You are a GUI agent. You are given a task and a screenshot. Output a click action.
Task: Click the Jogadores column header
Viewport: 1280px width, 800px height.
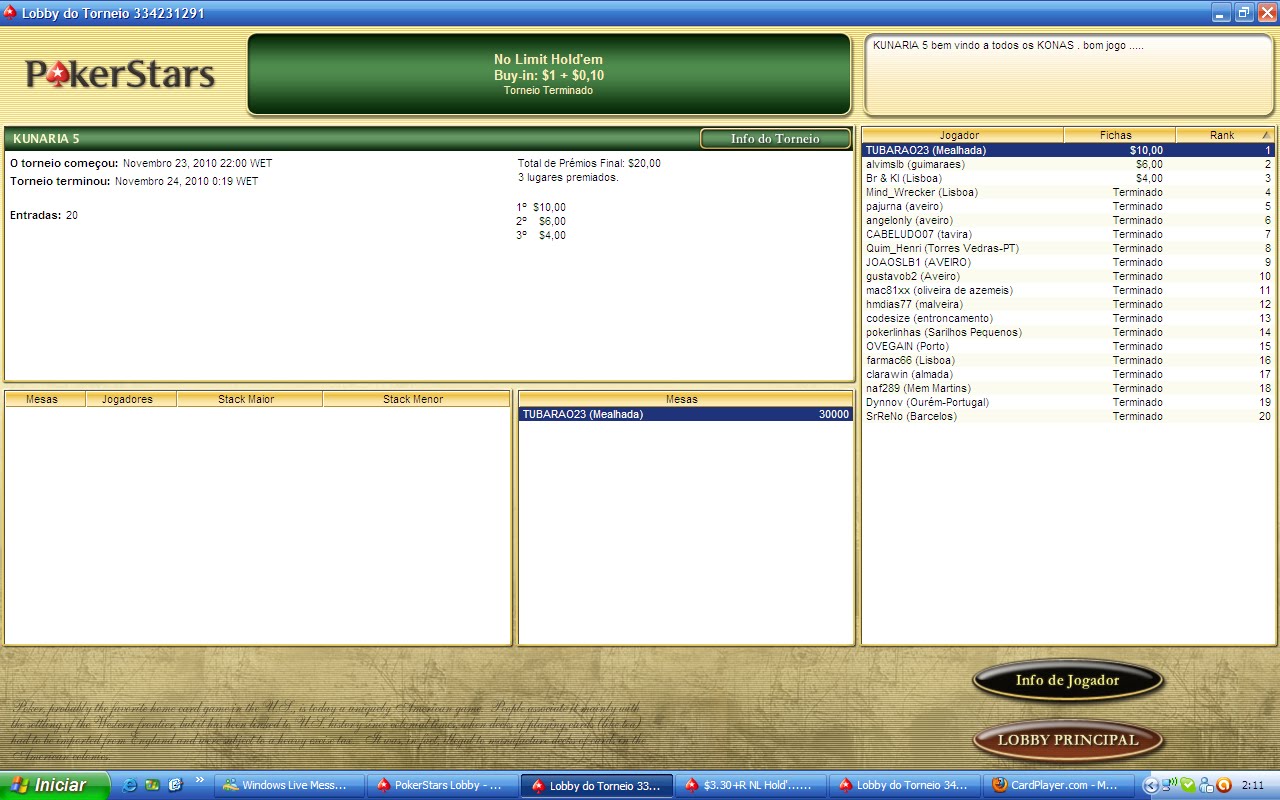131,399
